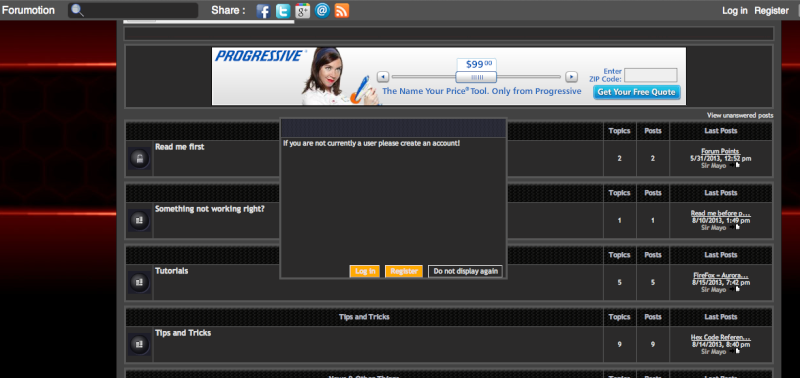Click Do not display again button
Viewport: 800px width, 378px height.
[x=465, y=271]
